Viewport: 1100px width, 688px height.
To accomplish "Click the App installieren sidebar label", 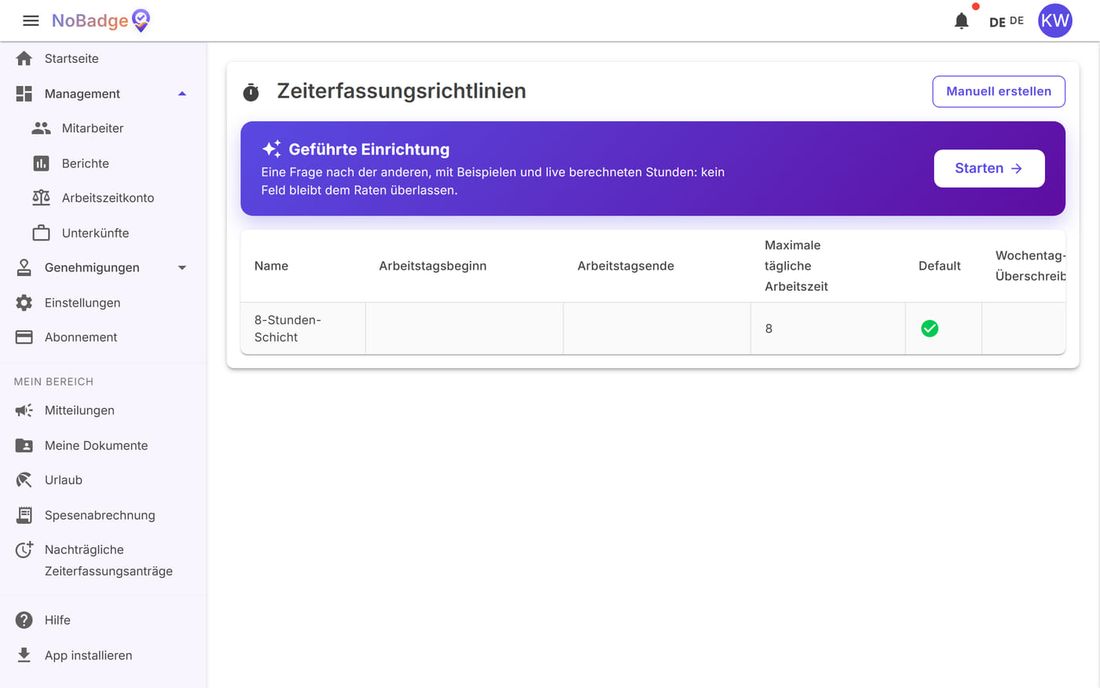I will point(88,655).
